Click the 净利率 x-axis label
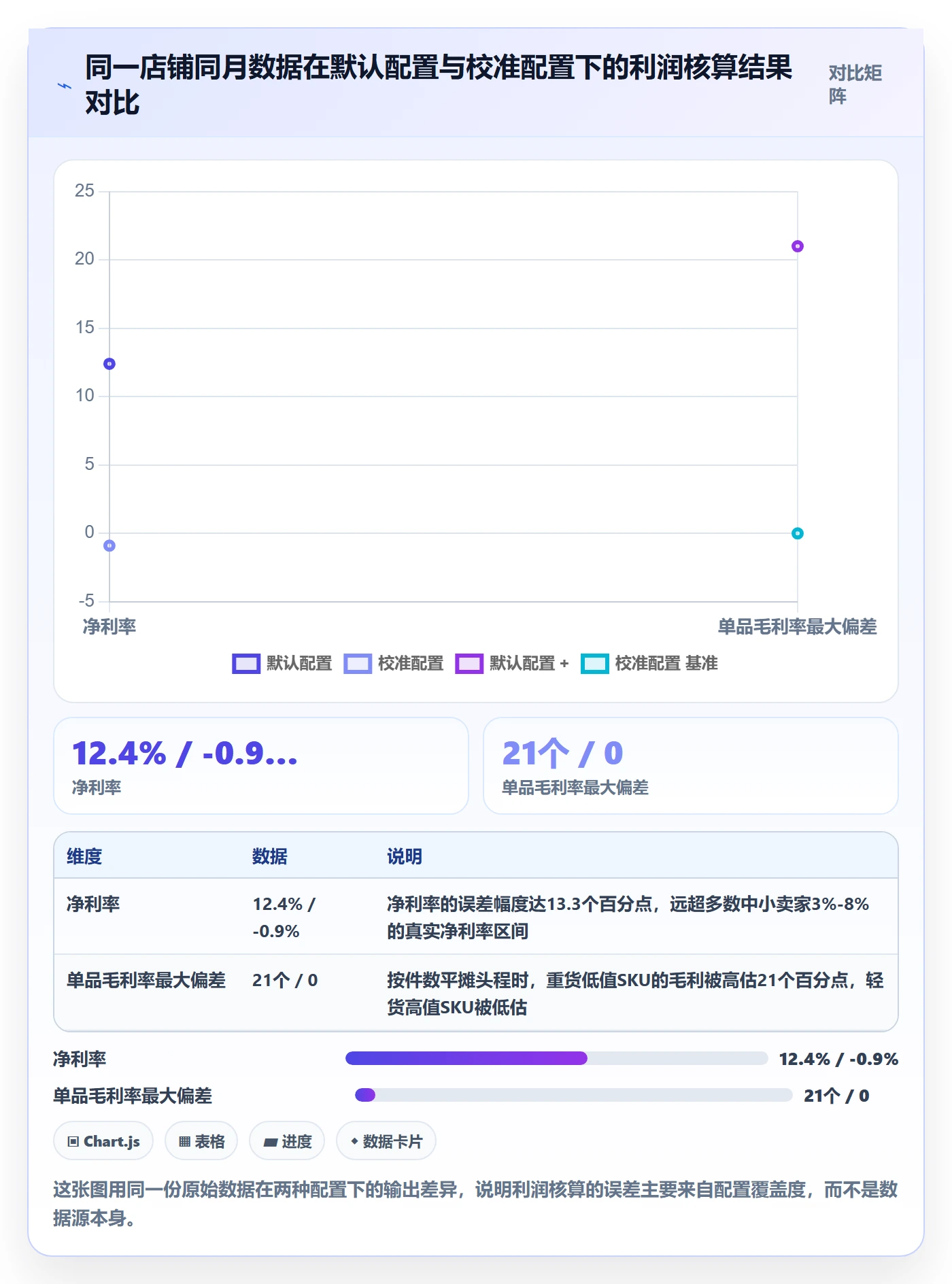Screen dimensions: 952x1284 tap(109, 626)
